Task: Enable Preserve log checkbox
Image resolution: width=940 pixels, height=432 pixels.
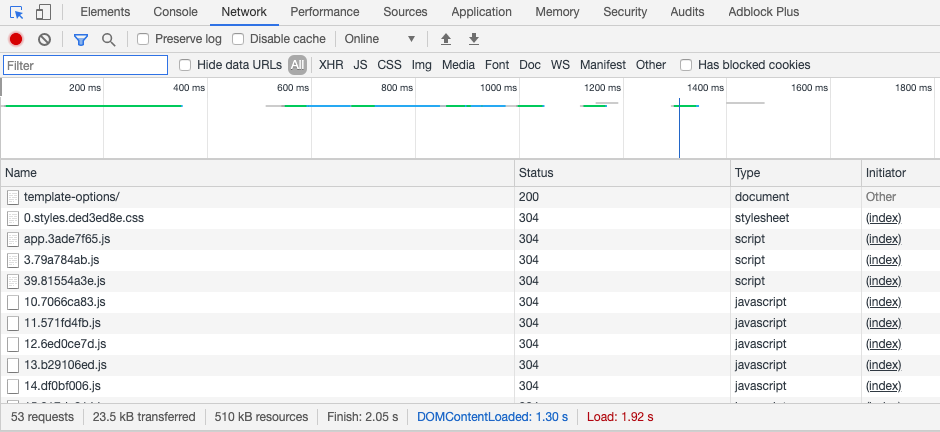Action: click(x=143, y=39)
